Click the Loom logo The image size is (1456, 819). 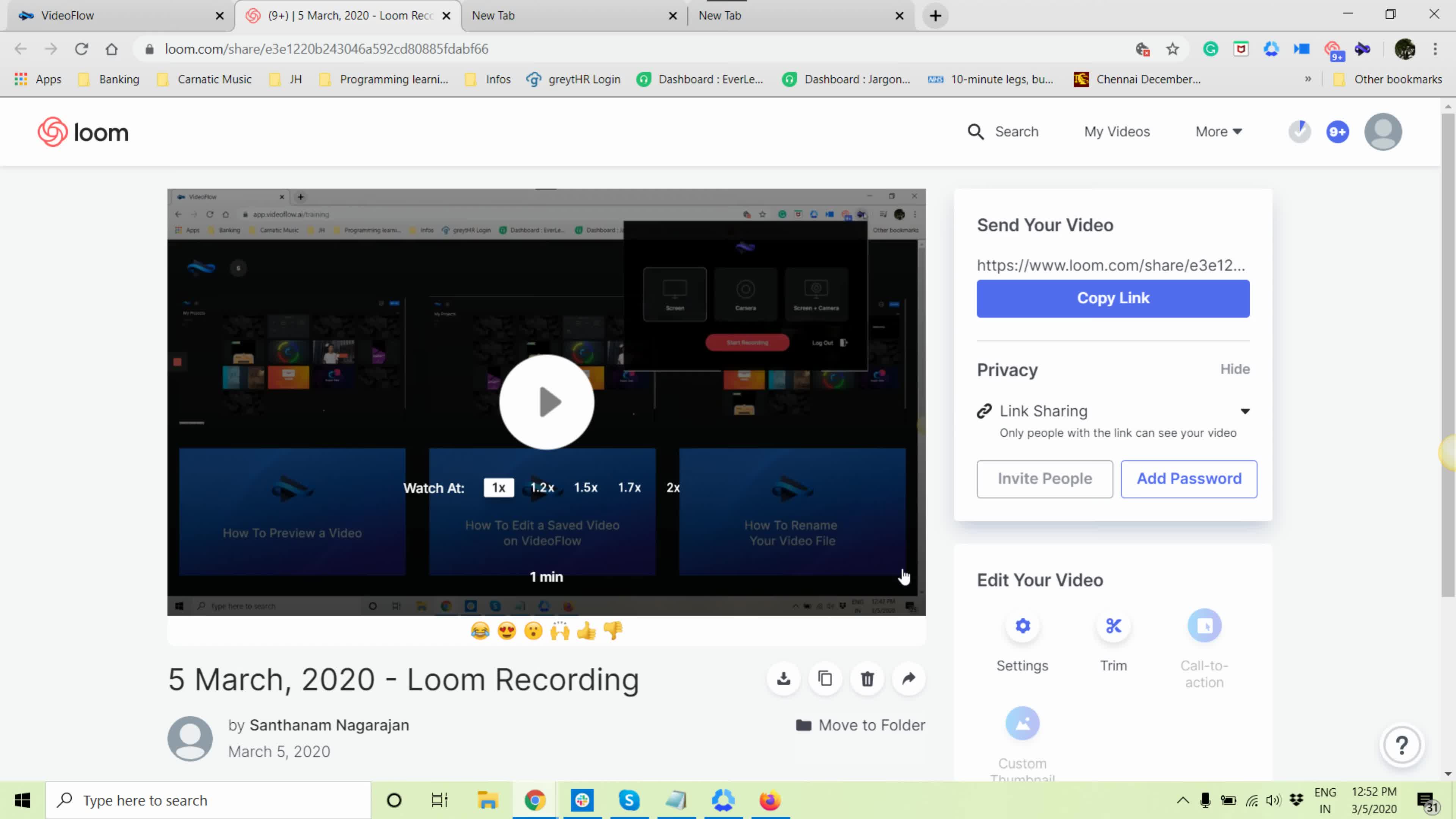coord(83,132)
